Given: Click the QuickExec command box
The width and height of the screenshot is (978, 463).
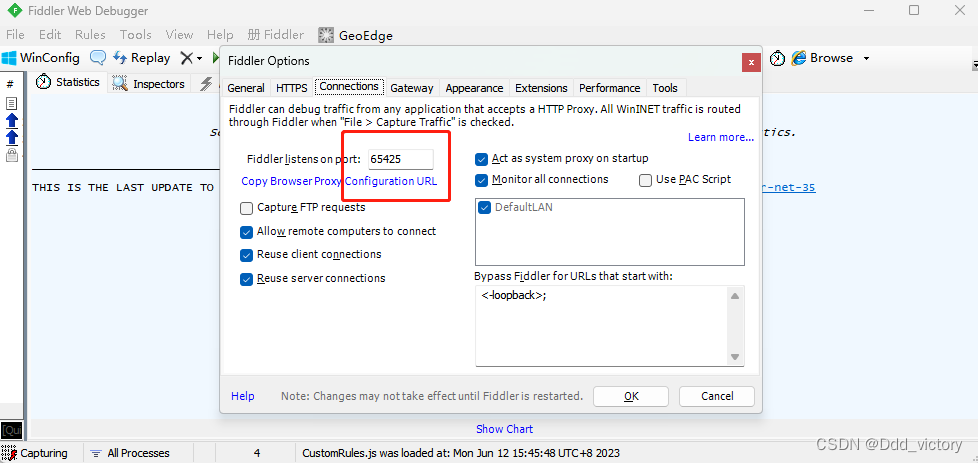Looking at the screenshot, I should point(11,430).
